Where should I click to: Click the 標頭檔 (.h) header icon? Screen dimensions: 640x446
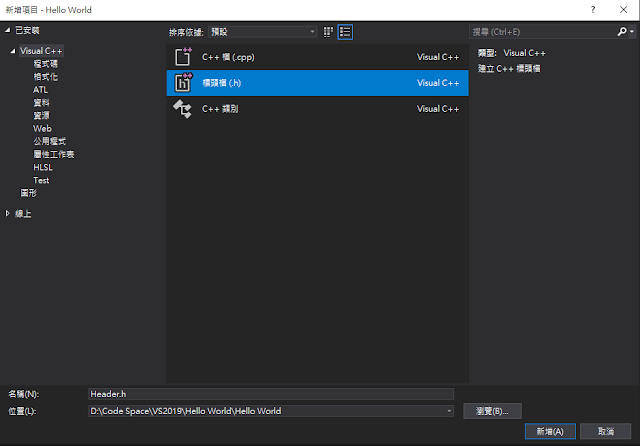(183, 83)
